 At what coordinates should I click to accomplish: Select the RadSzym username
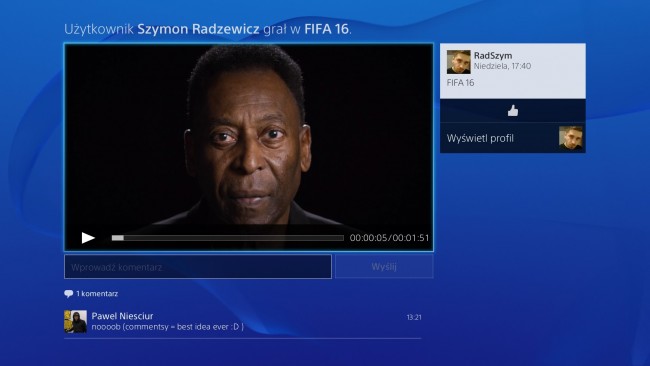[493, 56]
